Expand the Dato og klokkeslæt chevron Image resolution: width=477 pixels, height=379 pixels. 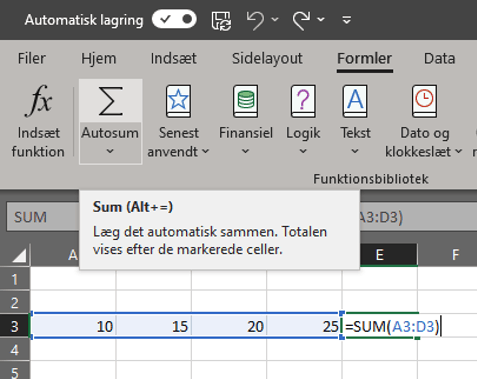click(x=459, y=151)
